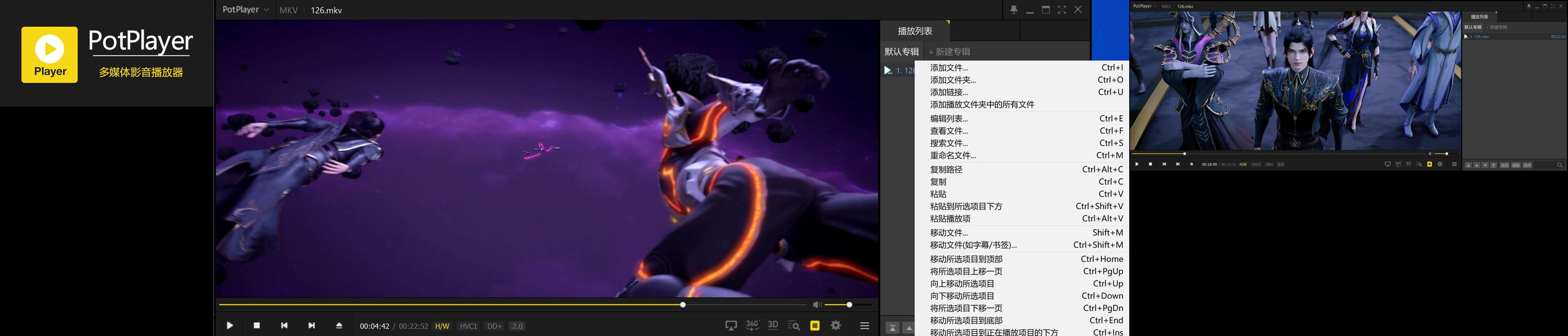This screenshot has width=1568, height=336.
Task: Select the 默认专辑 album tab in main player
Action: (x=902, y=52)
